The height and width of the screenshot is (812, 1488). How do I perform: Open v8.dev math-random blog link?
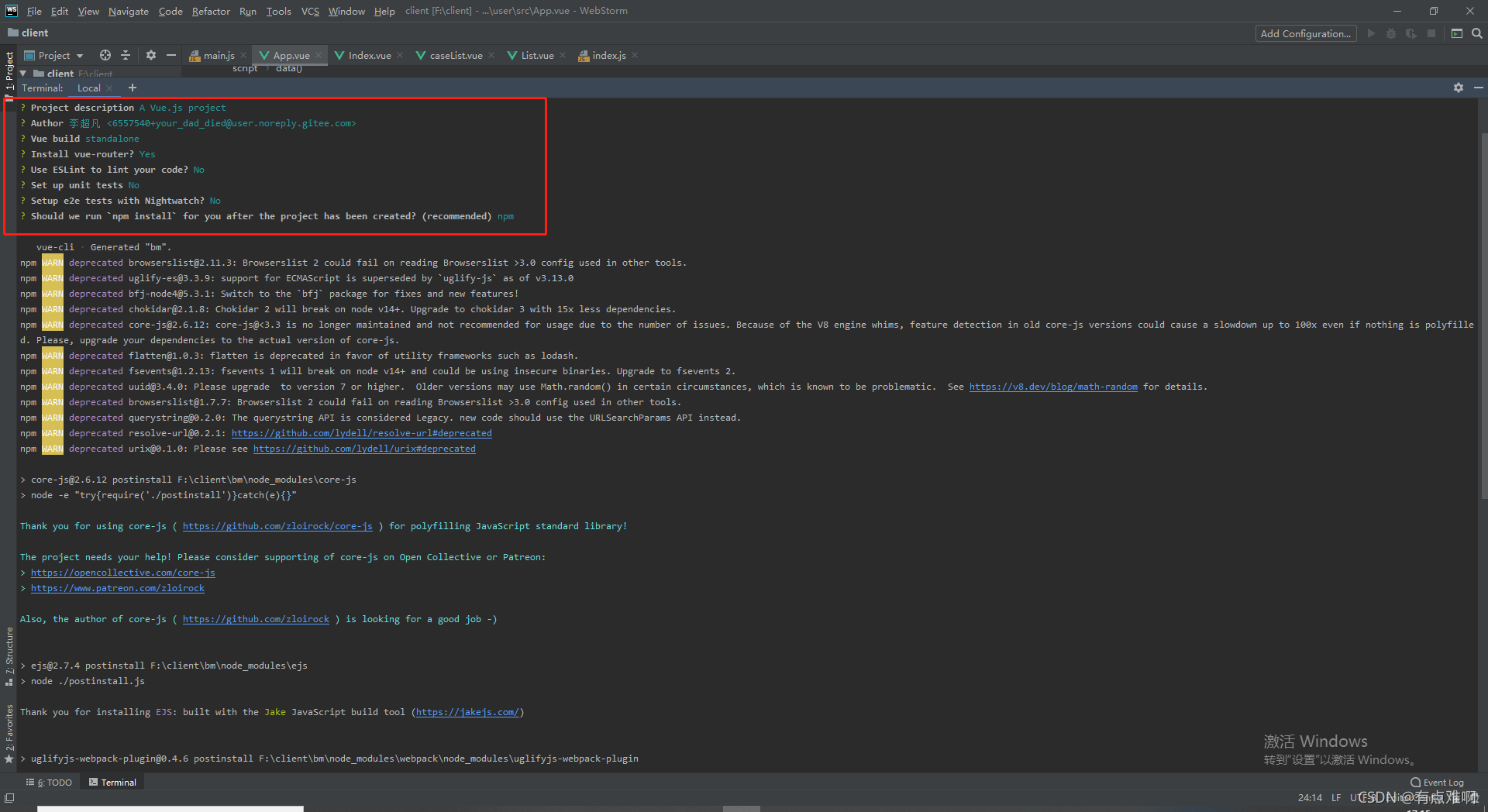[x=1053, y=387]
